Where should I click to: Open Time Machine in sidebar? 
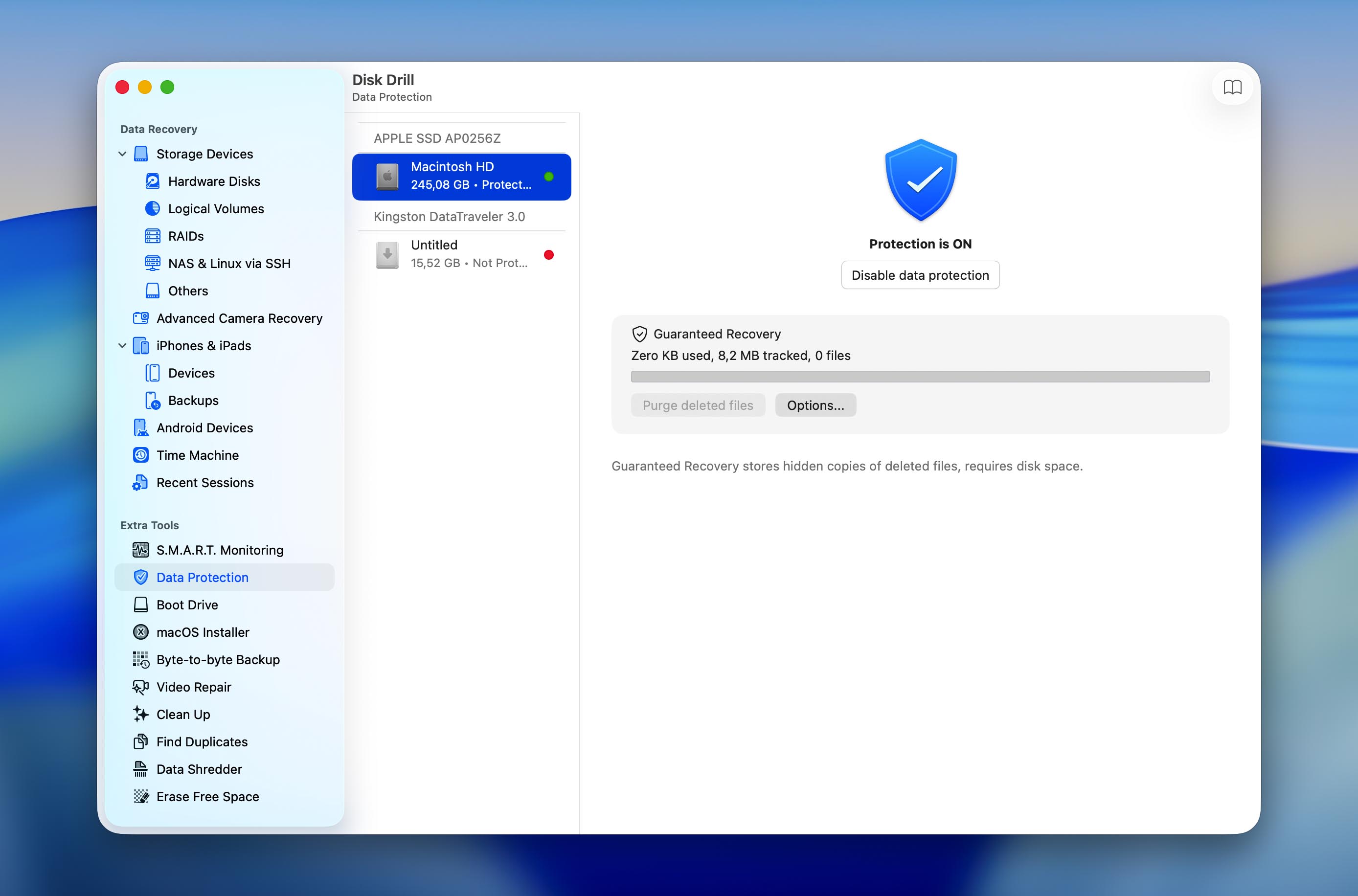pyautogui.click(x=224, y=455)
